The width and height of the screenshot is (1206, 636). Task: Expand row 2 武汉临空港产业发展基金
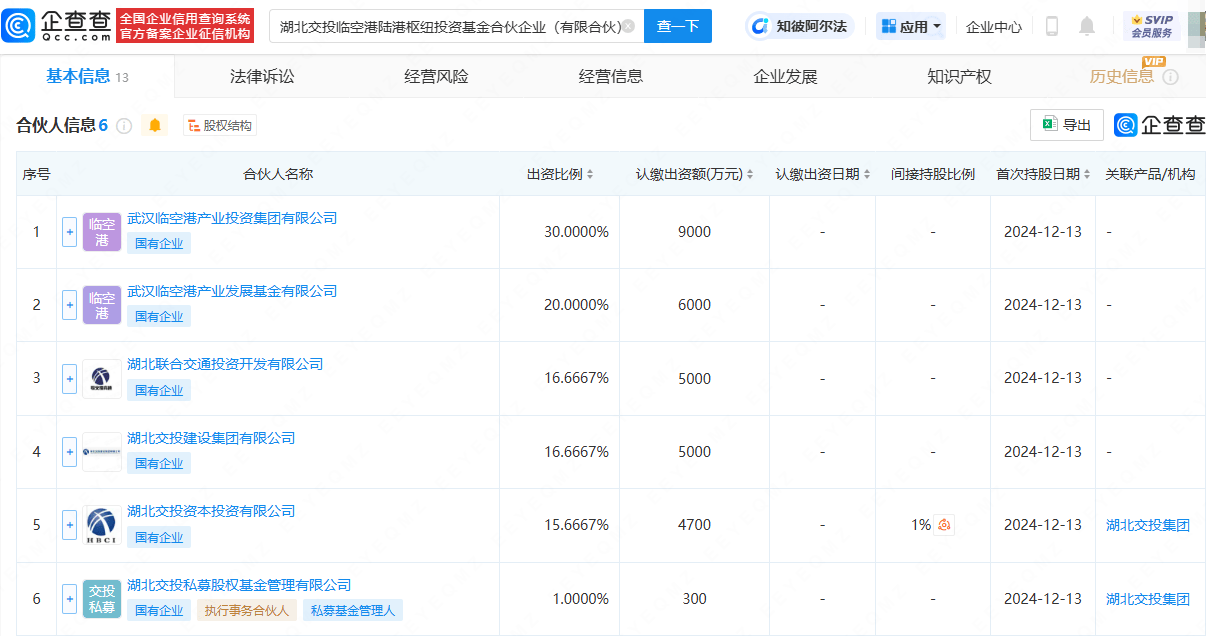point(69,305)
